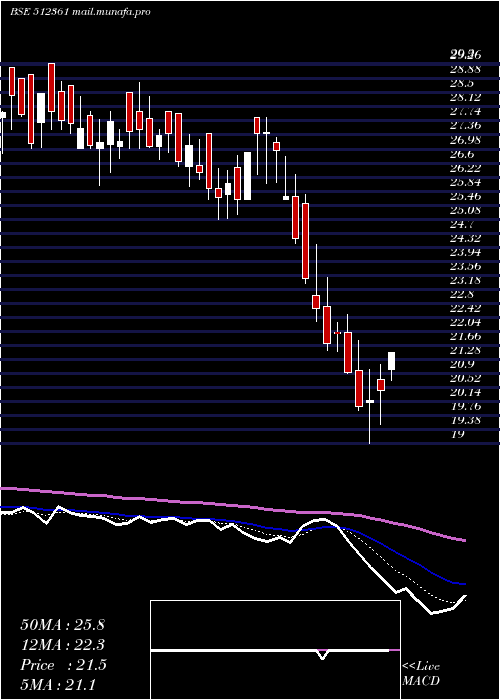Click the 20.9 price axis label
Image resolution: width=500 pixels, height=700 pixels.
pos(462,364)
